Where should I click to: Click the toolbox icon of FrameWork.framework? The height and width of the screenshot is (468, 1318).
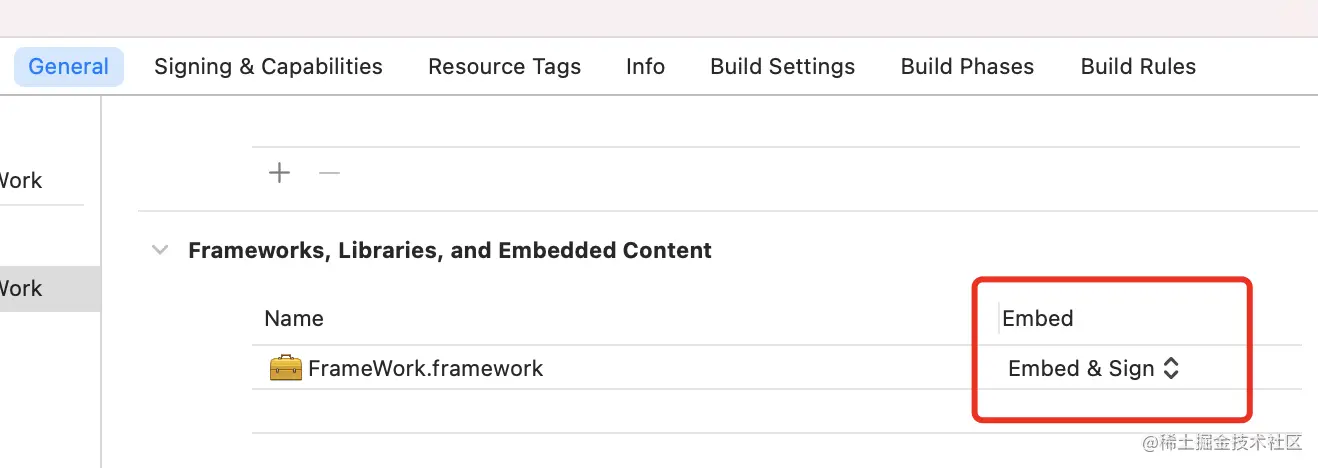(x=285, y=368)
